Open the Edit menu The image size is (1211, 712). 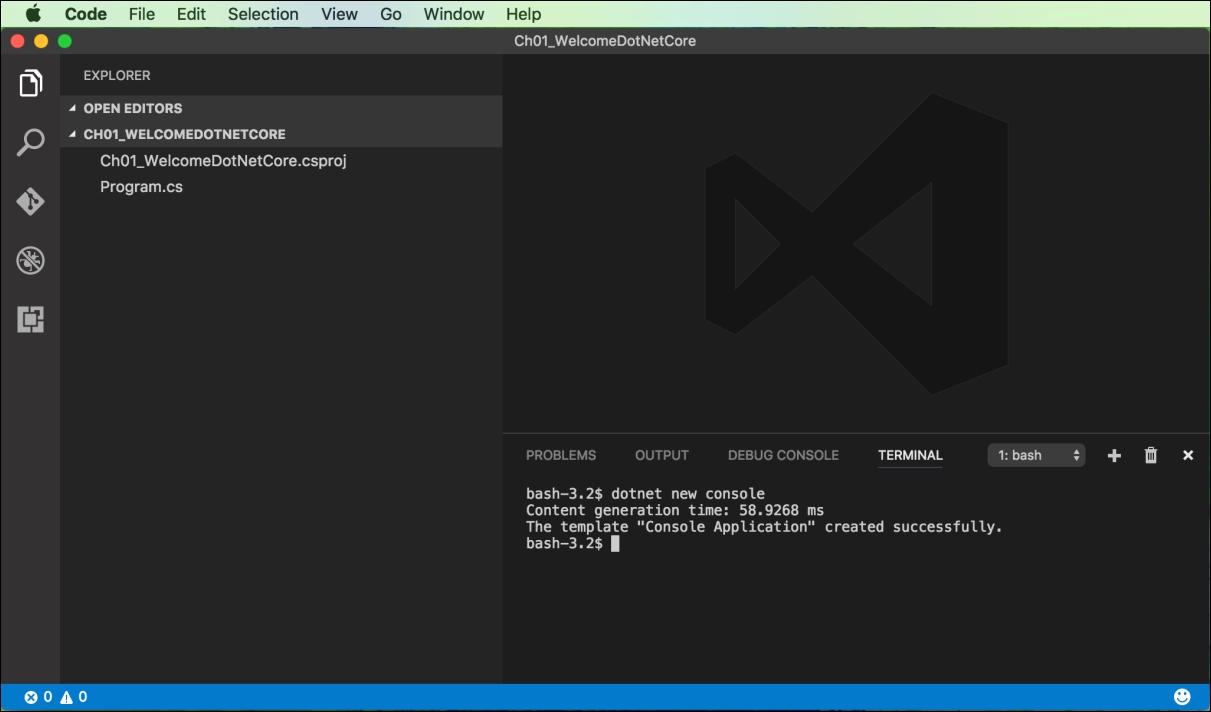tap(191, 14)
